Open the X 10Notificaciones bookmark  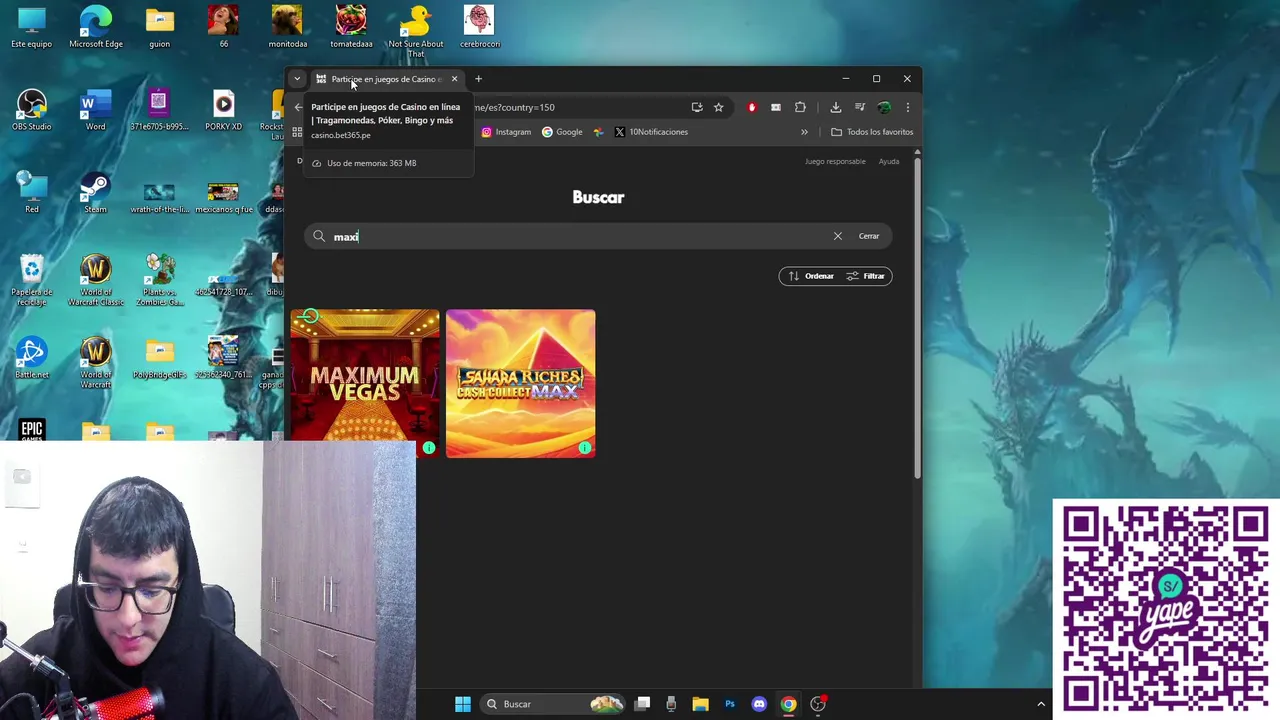coord(651,132)
